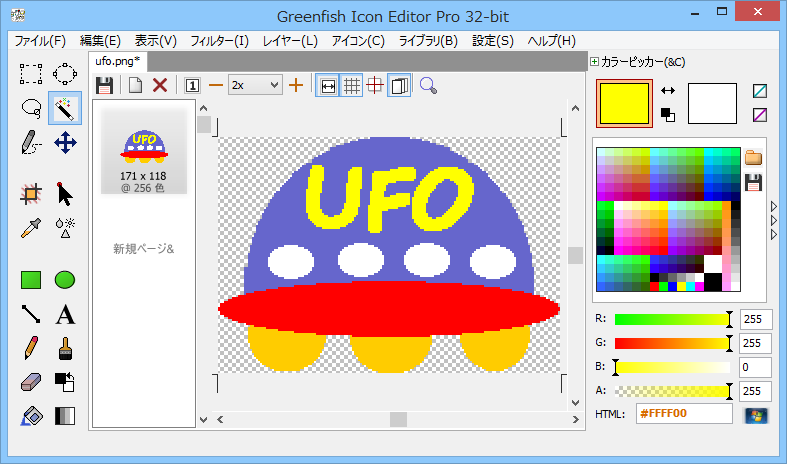Click the Save disk icon in toolbar
The width and height of the screenshot is (787, 464).
[104, 86]
